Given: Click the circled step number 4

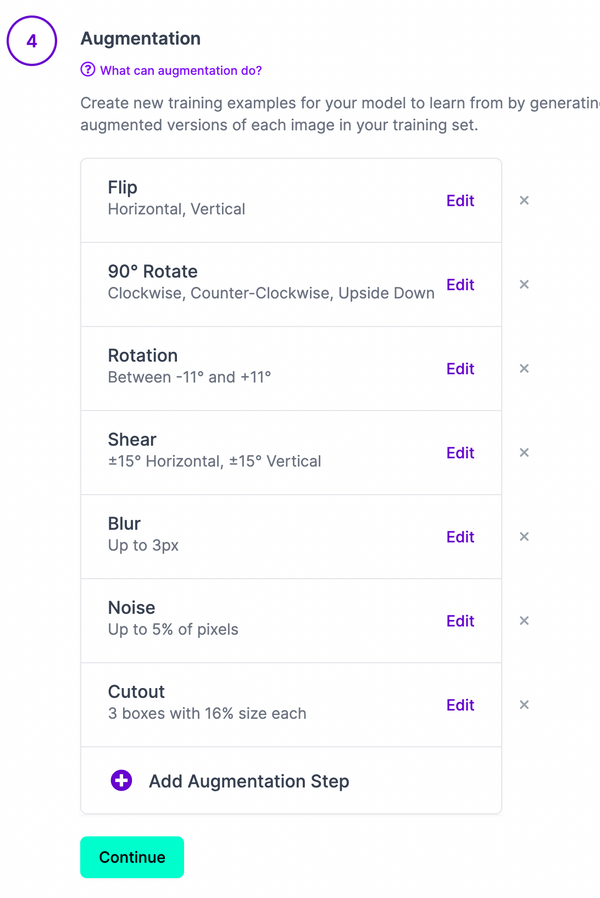Looking at the screenshot, I should pyautogui.click(x=32, y=41).
